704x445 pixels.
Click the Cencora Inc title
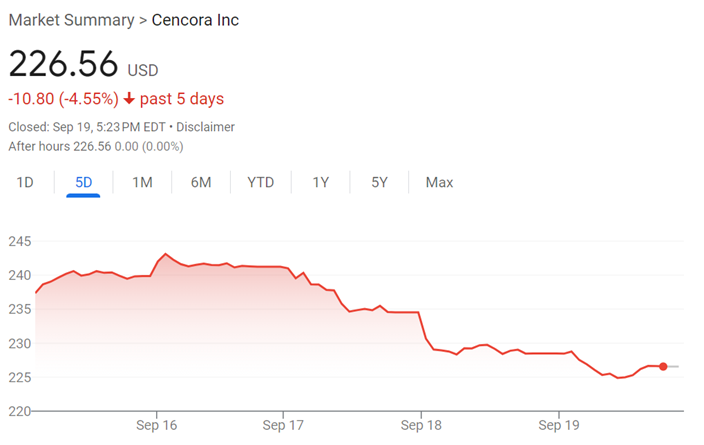(195, 20)
